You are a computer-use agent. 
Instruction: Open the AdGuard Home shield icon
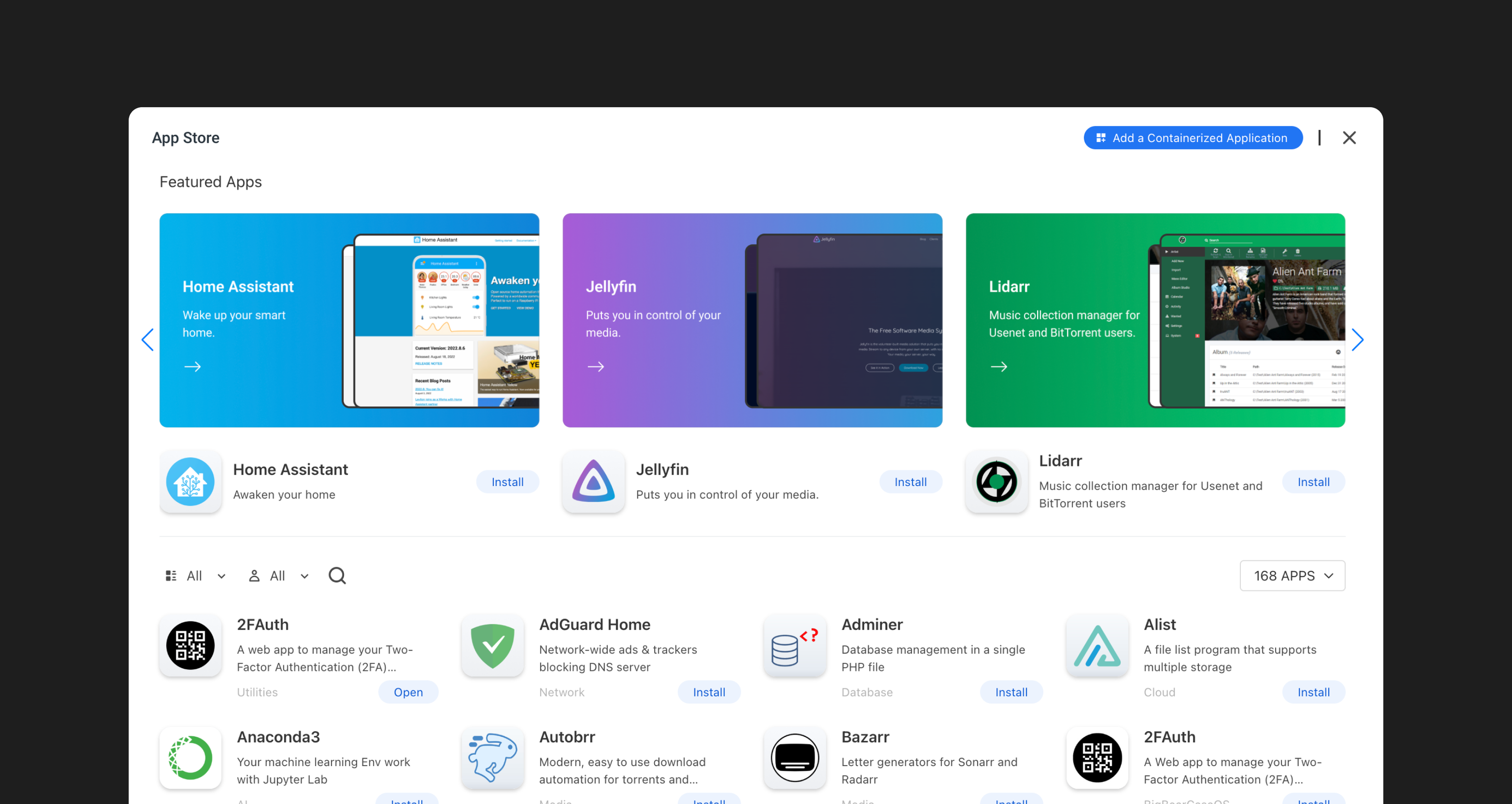pyautogui.click(x=493, y=646)
